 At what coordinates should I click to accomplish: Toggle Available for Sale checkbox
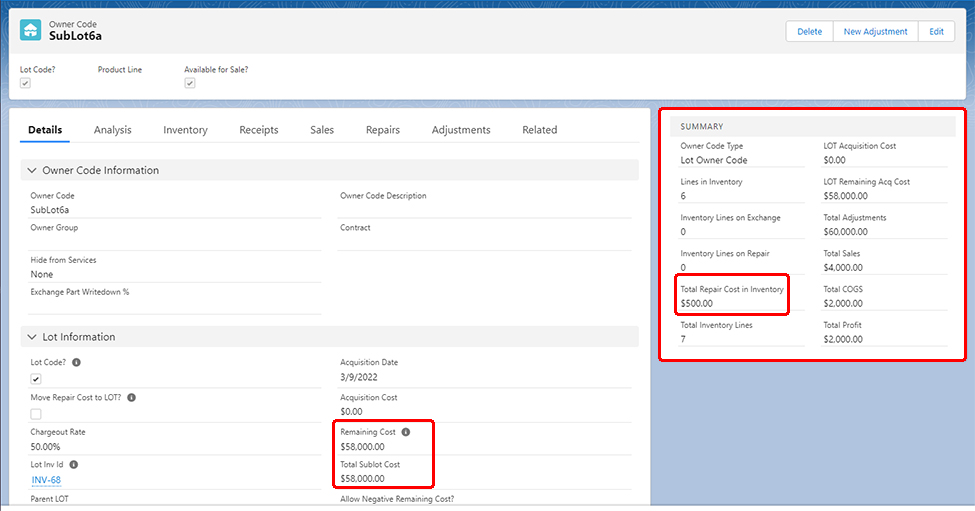(190, 83)
